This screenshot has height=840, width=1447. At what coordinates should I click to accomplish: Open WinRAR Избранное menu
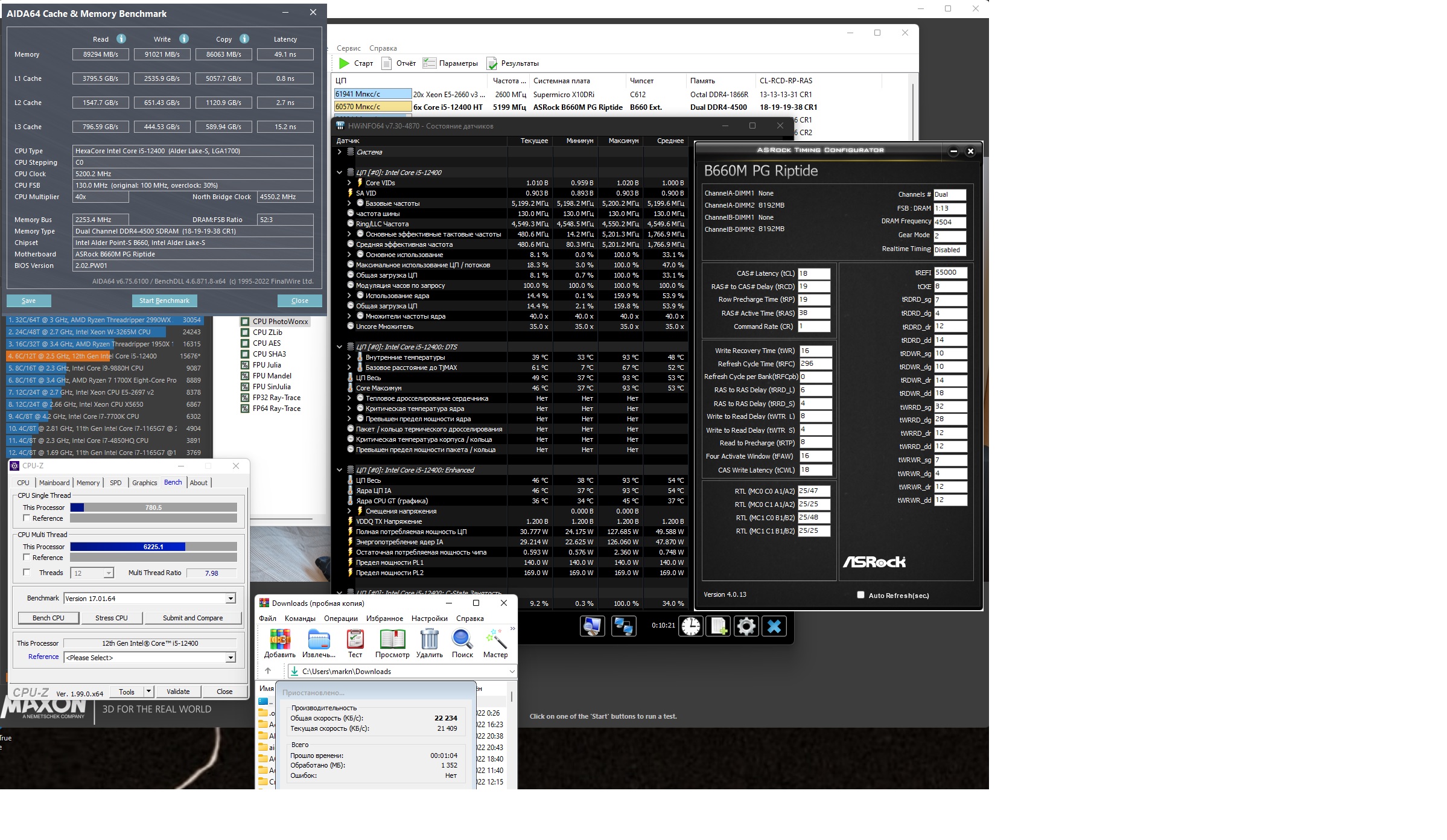(x=384, y=619)
